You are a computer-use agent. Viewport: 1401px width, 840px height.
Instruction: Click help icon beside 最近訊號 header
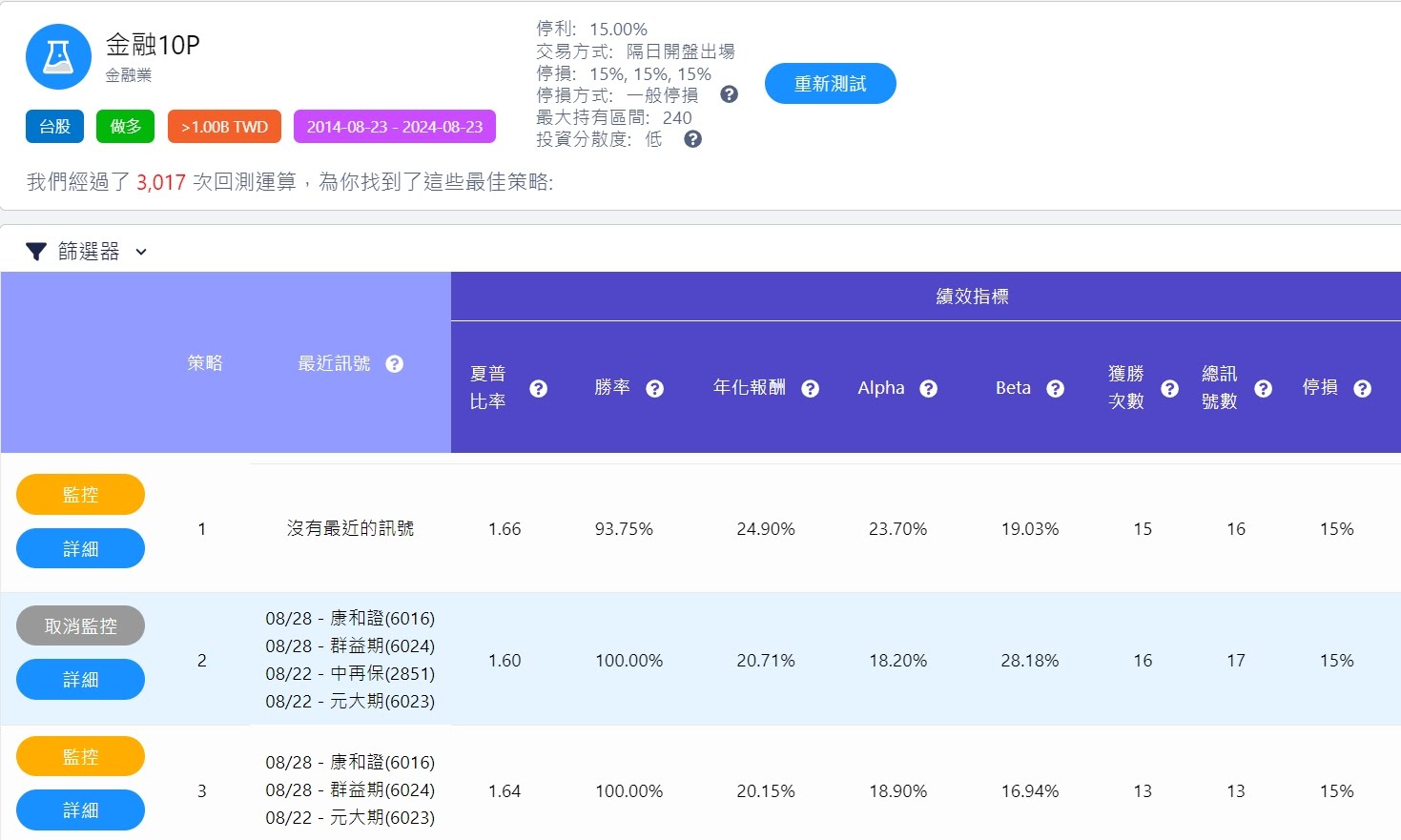pos(394,364)
